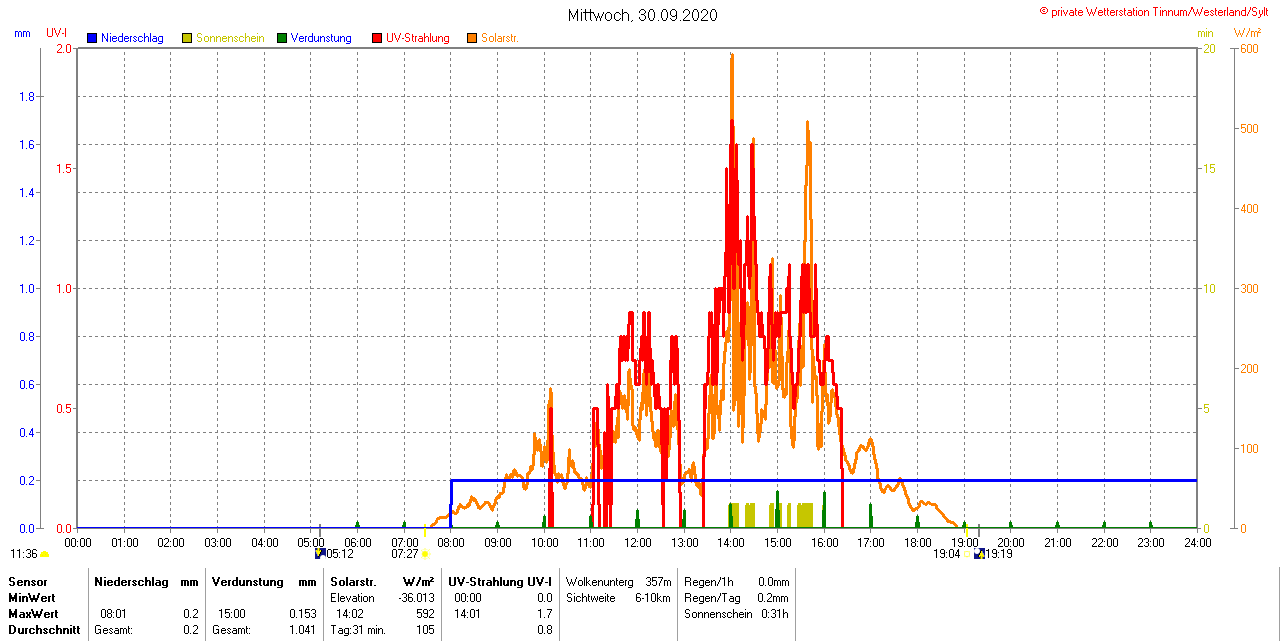Click the Solarstr. column header in table
Screen dimensions: 1280x641
pyautogui.click(x=353, y=581)
